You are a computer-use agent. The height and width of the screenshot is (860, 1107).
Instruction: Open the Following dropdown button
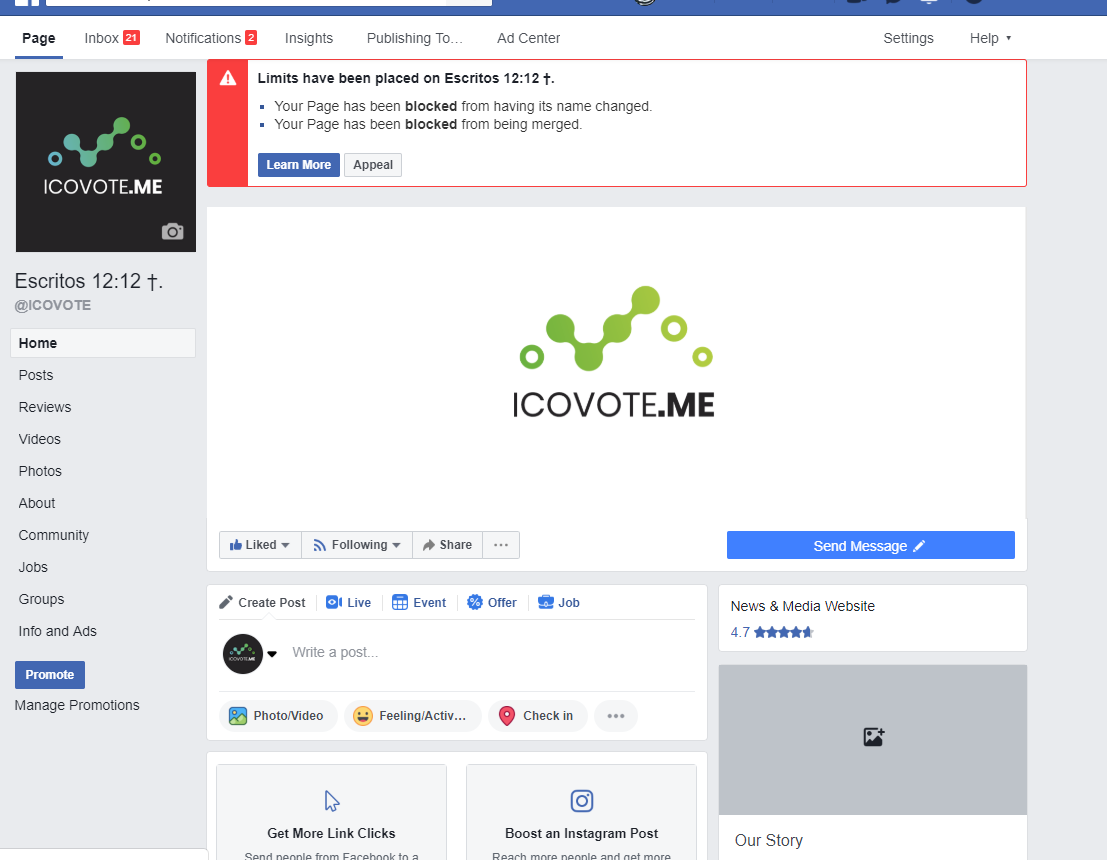pyautogui.click(x=357, y=545)
